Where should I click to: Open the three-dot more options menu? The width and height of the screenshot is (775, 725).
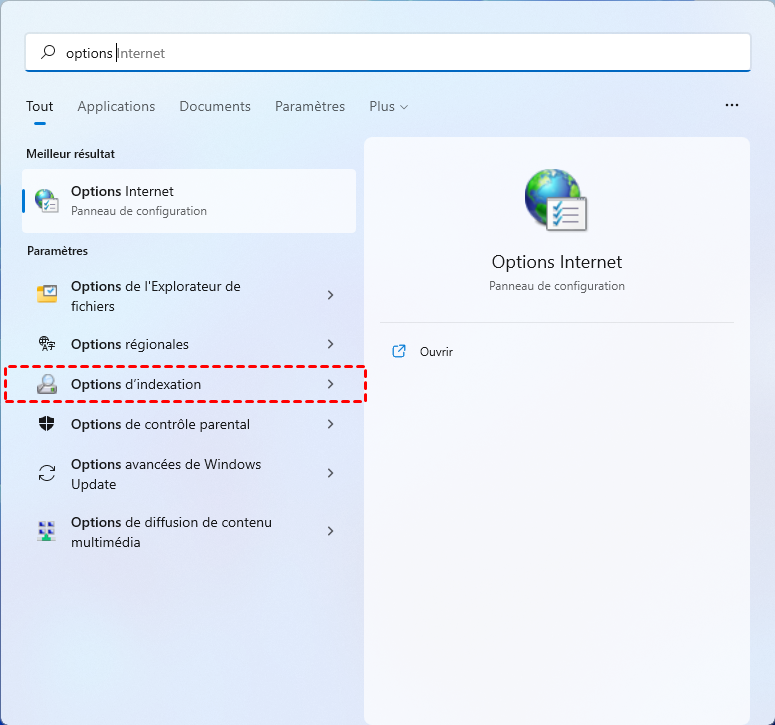tap(732, 105)
